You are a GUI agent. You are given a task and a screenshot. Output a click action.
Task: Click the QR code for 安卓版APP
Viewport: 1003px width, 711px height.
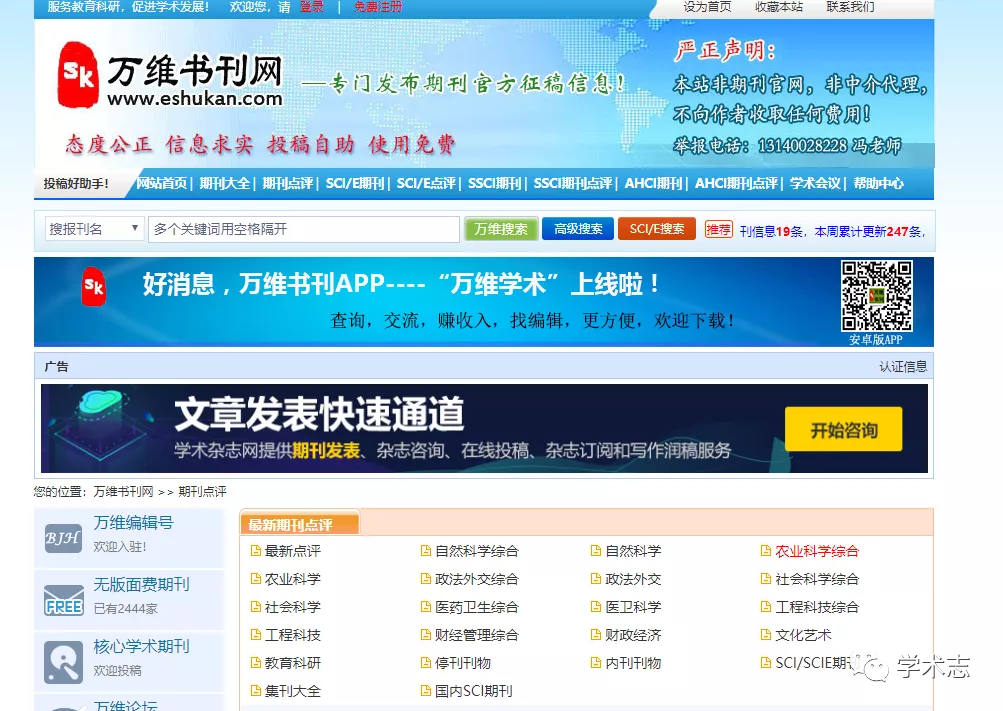(876, 295)
